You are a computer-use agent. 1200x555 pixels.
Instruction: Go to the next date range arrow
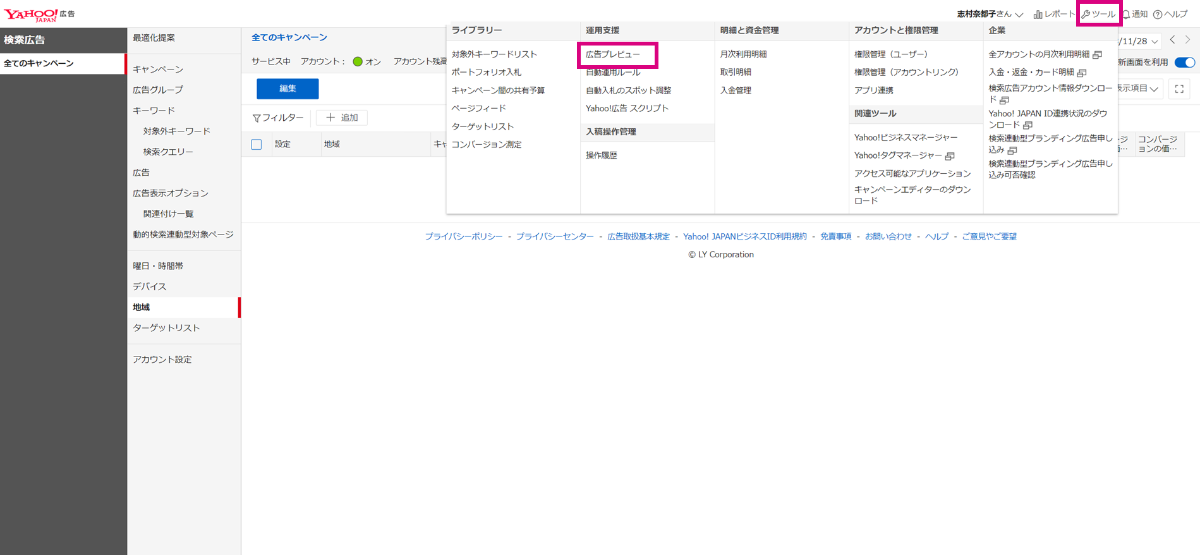click(x=1186, y=41)
